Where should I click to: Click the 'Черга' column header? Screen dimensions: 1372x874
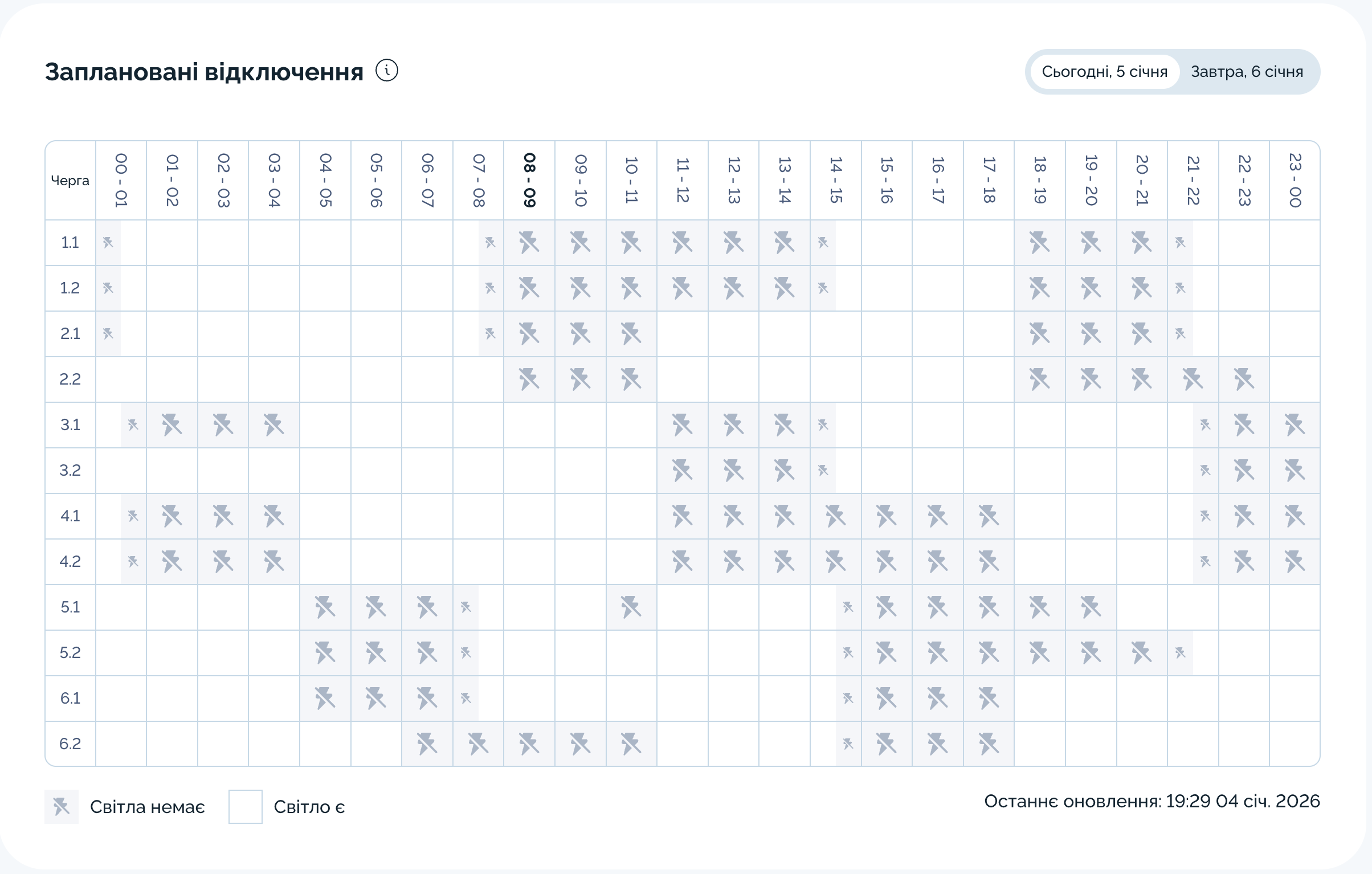70,181
